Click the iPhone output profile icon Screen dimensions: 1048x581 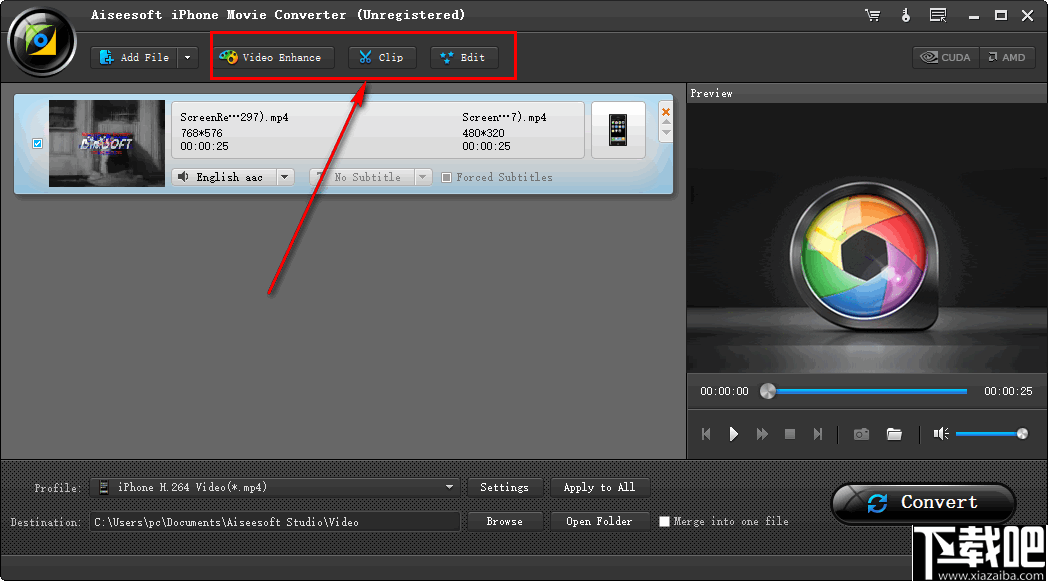click(618, 130)
